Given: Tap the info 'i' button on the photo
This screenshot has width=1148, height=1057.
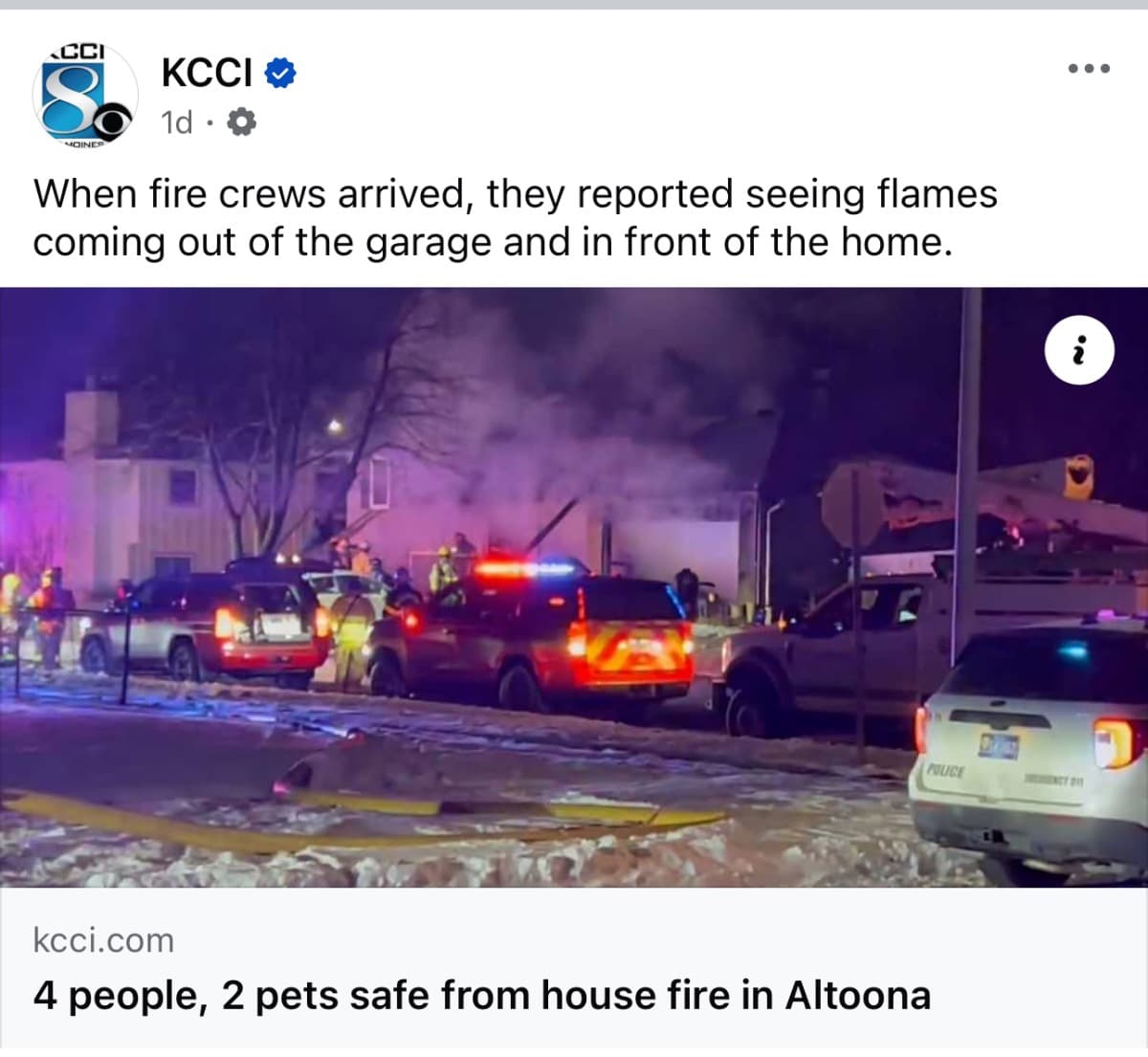Looking at the screenshot, I should (x=1080, y=351).
